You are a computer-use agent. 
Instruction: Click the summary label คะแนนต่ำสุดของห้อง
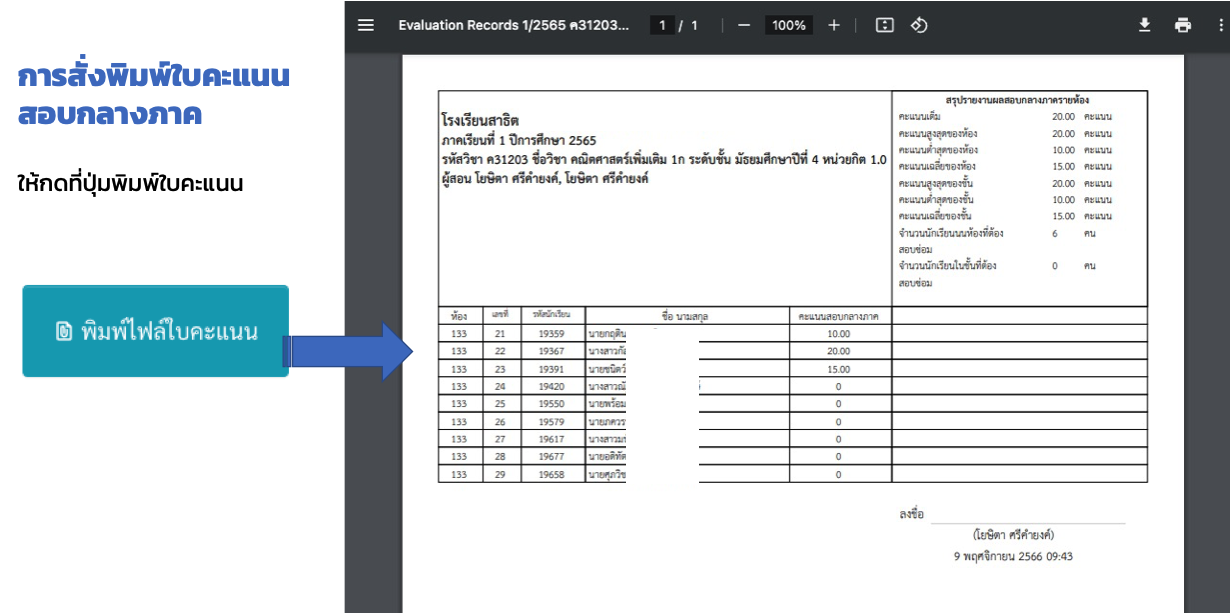point(938,150)
